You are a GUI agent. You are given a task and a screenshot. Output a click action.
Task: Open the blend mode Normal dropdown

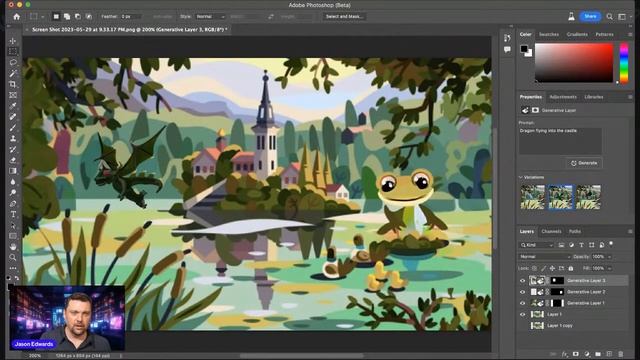[544, 257]
